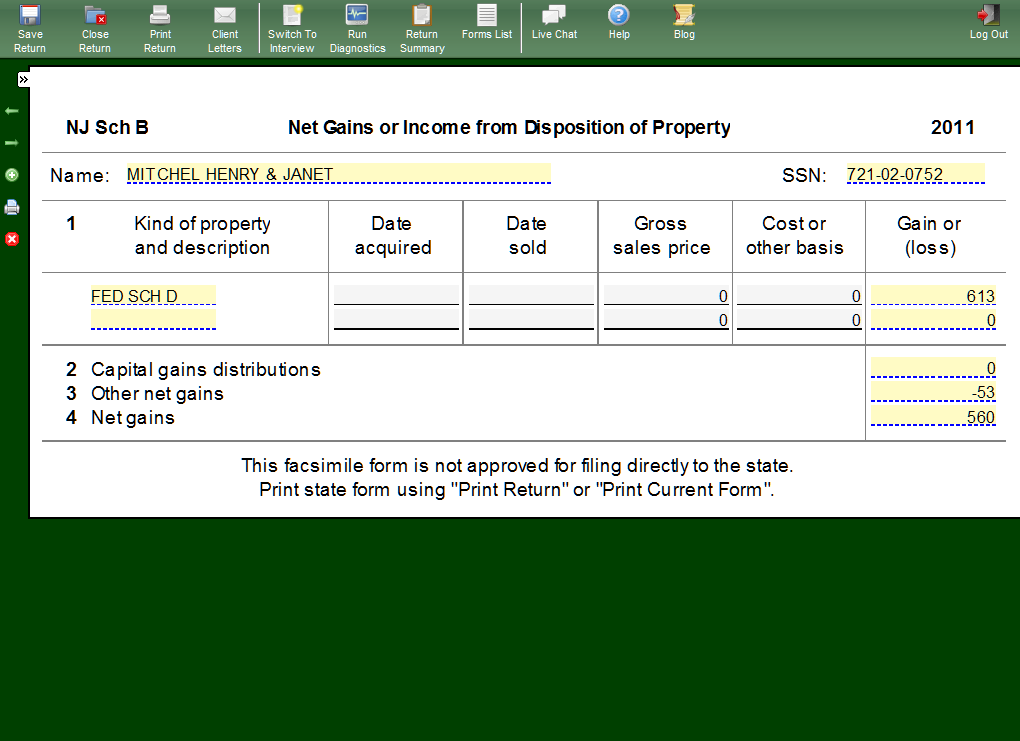Switch To Interview mode

coord(292,27)
